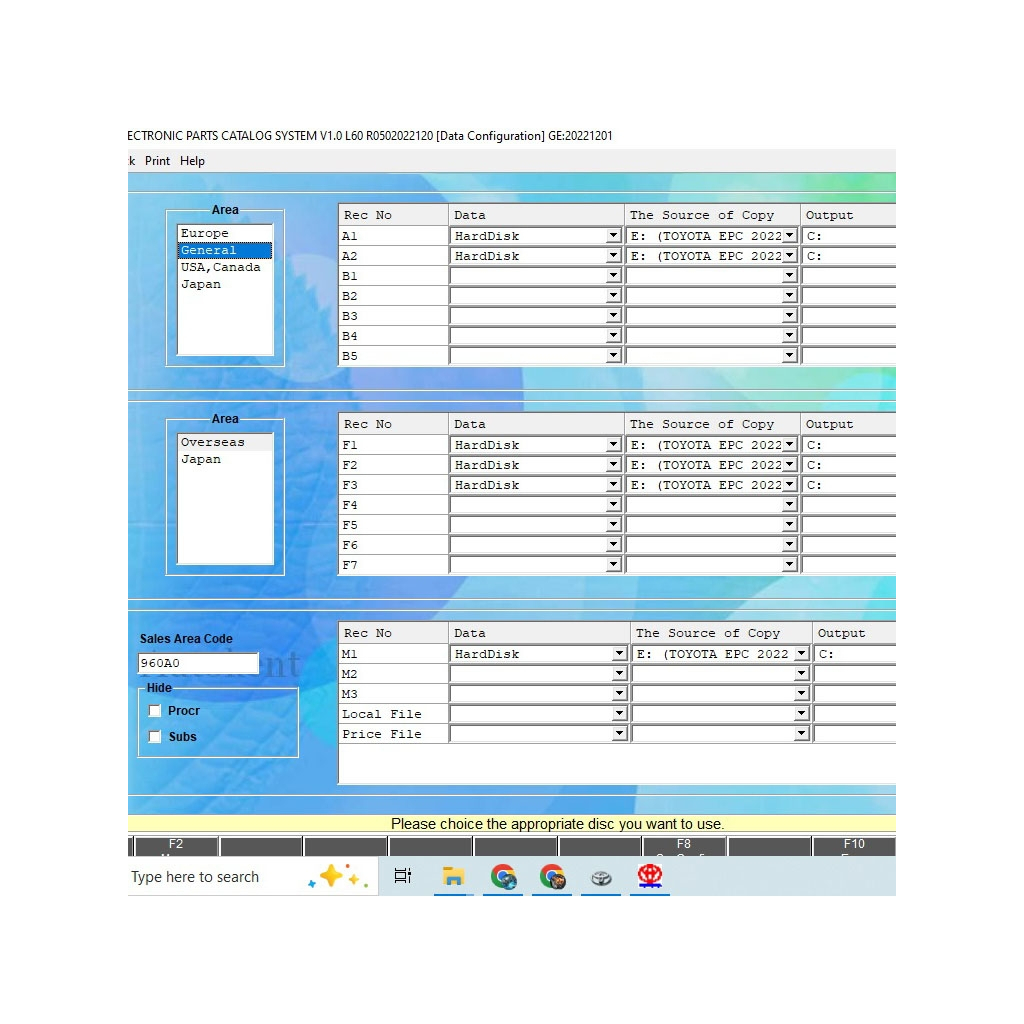Open the Help menu
The image size is (1024, 1024).
[x=192, y=161]
